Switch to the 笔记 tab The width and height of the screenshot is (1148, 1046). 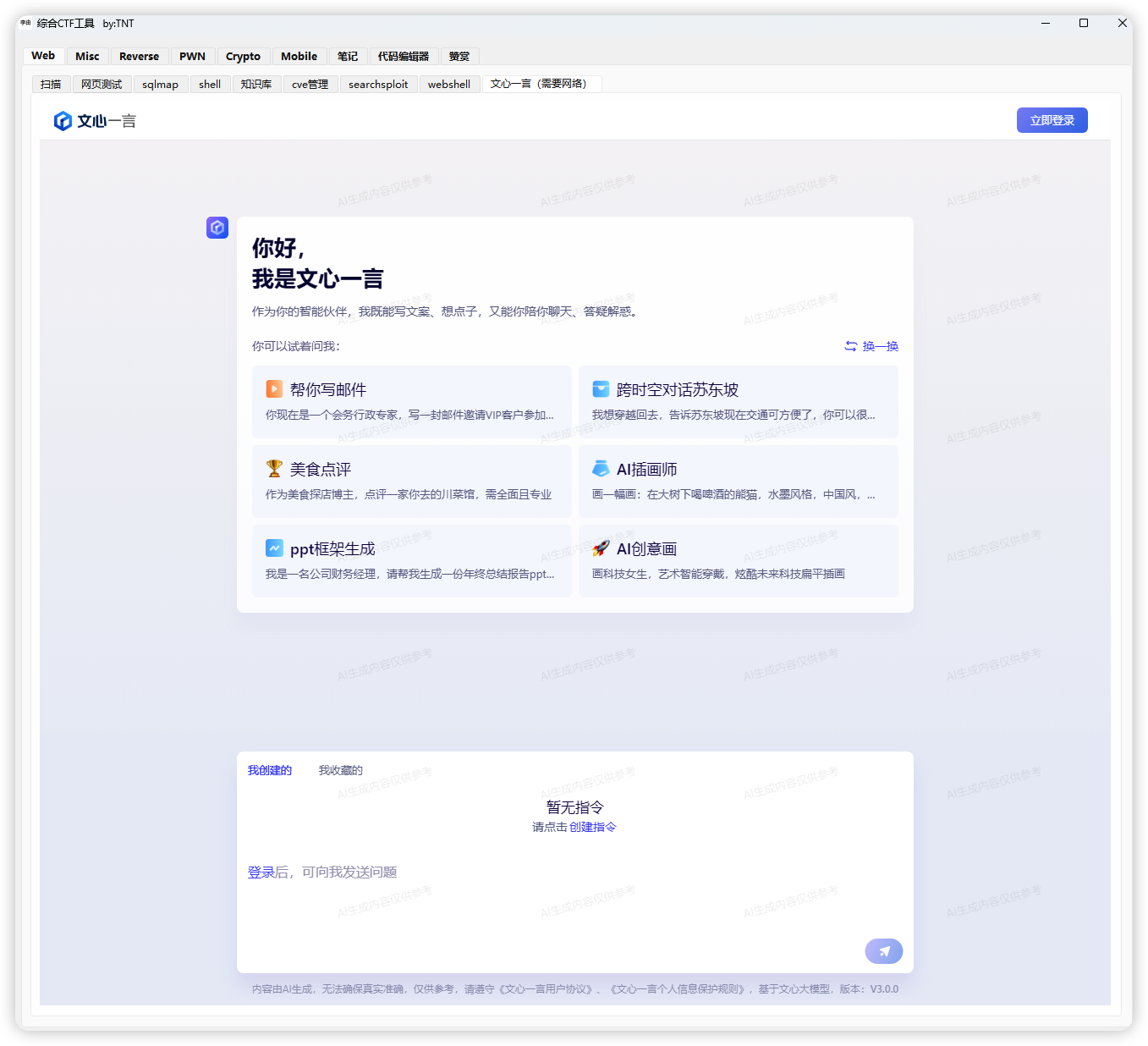pyautogui.click(x=348, y=56)
